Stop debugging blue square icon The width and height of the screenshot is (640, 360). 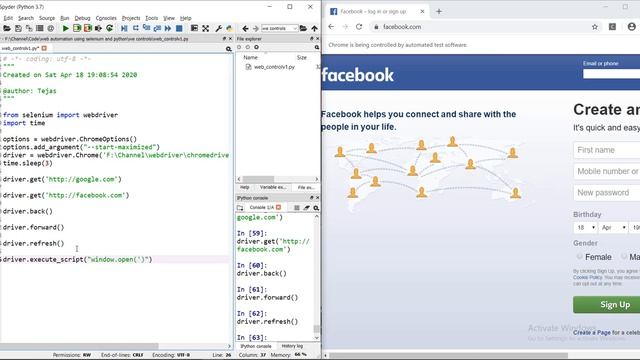(179, 29)
